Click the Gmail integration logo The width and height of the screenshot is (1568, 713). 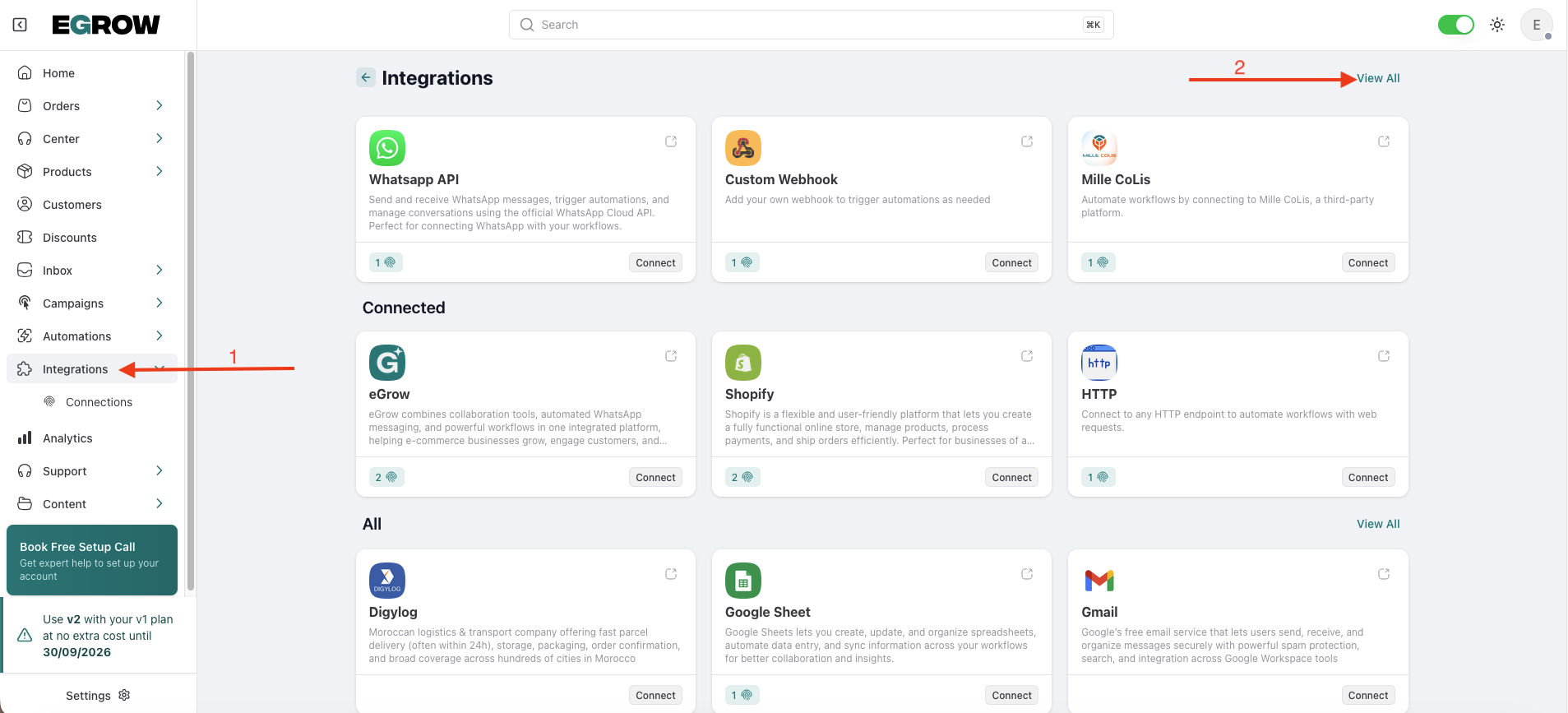tap(1099, 581)
